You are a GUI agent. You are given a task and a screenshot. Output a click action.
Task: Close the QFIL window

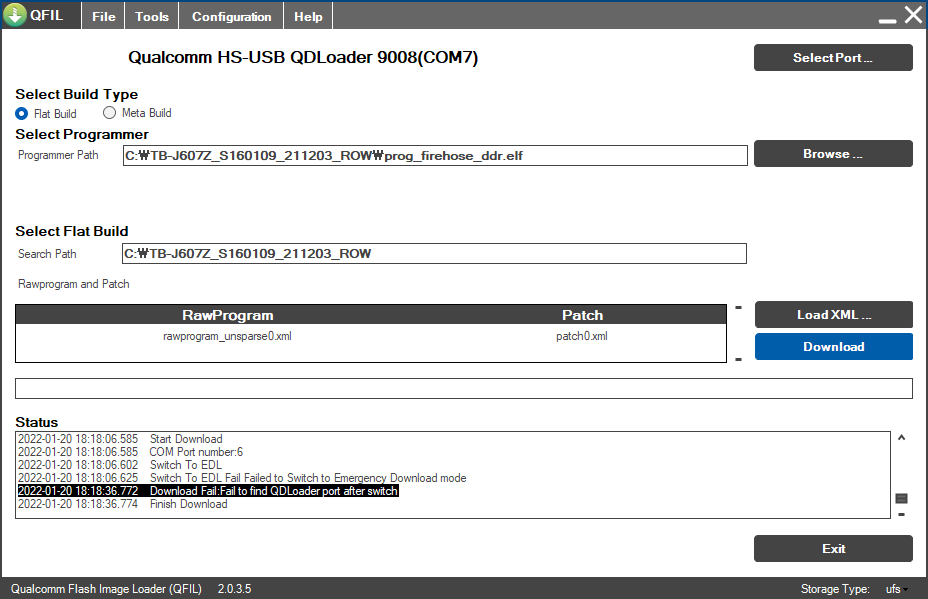tap(913, 14)
